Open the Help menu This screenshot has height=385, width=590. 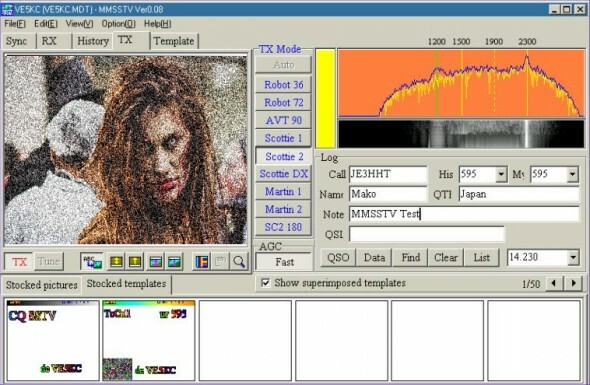click(x=157, y=24)
